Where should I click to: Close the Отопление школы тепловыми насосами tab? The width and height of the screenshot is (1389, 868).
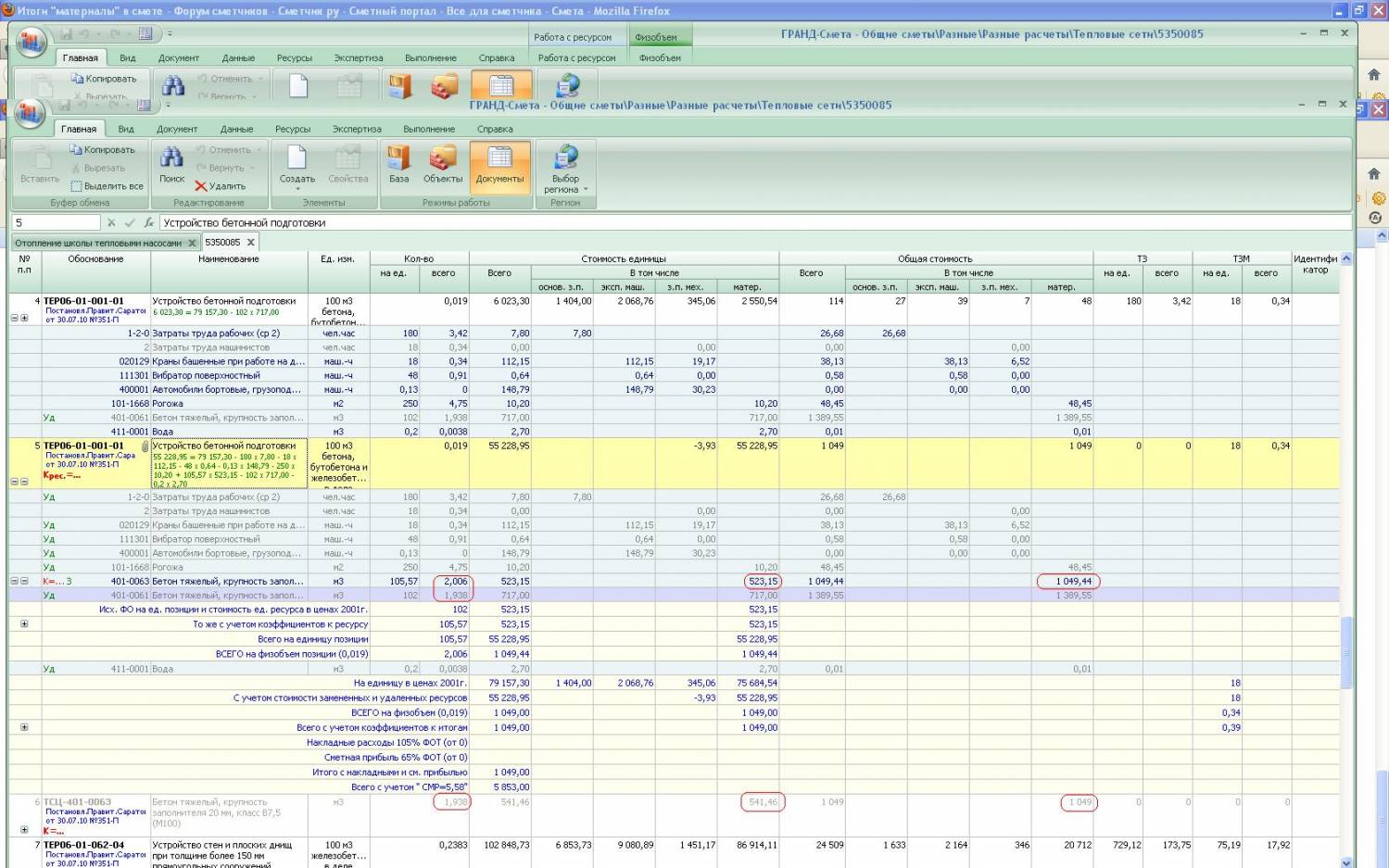(x=192, y=243)
